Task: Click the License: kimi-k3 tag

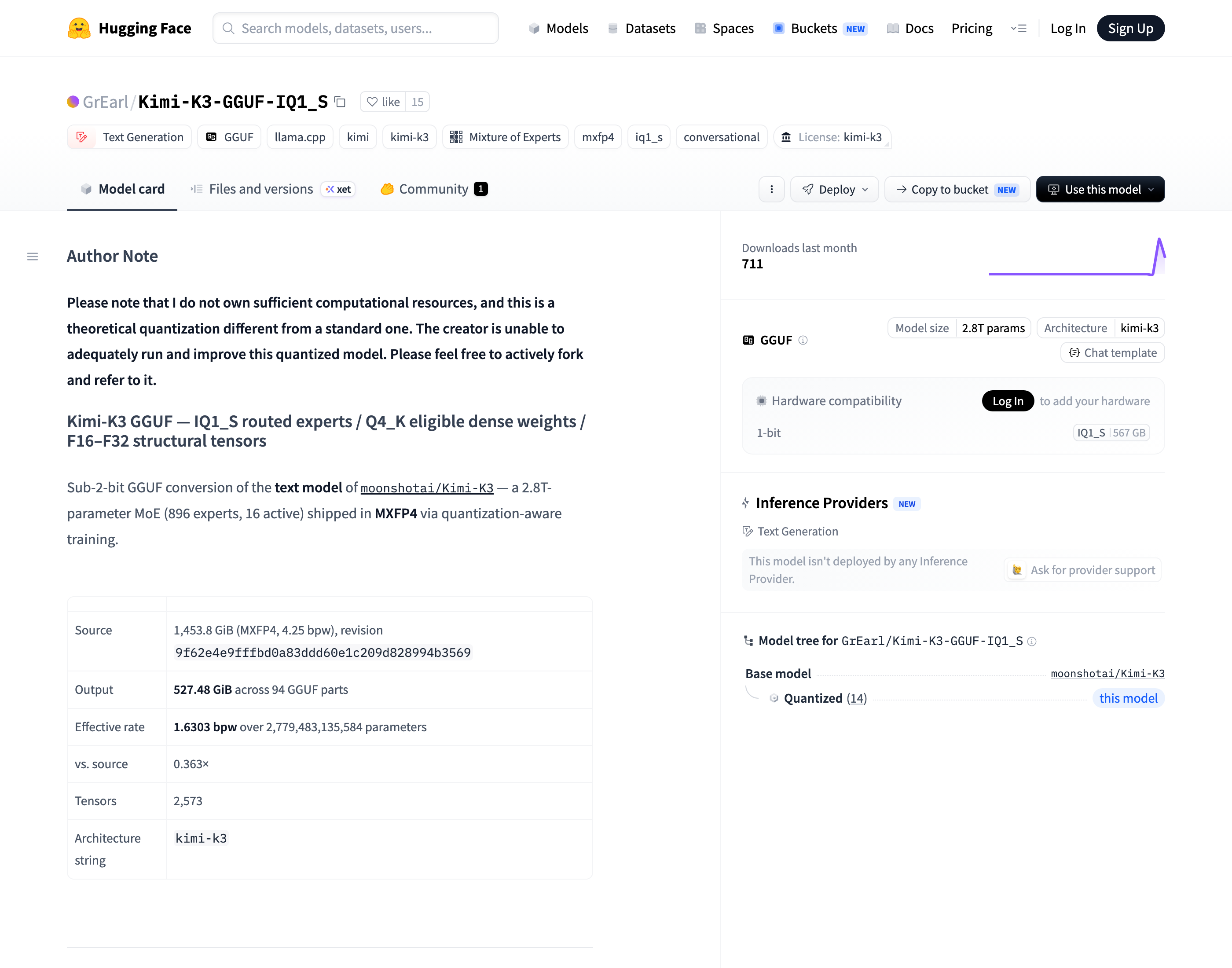Action: (x=832, y=137)
